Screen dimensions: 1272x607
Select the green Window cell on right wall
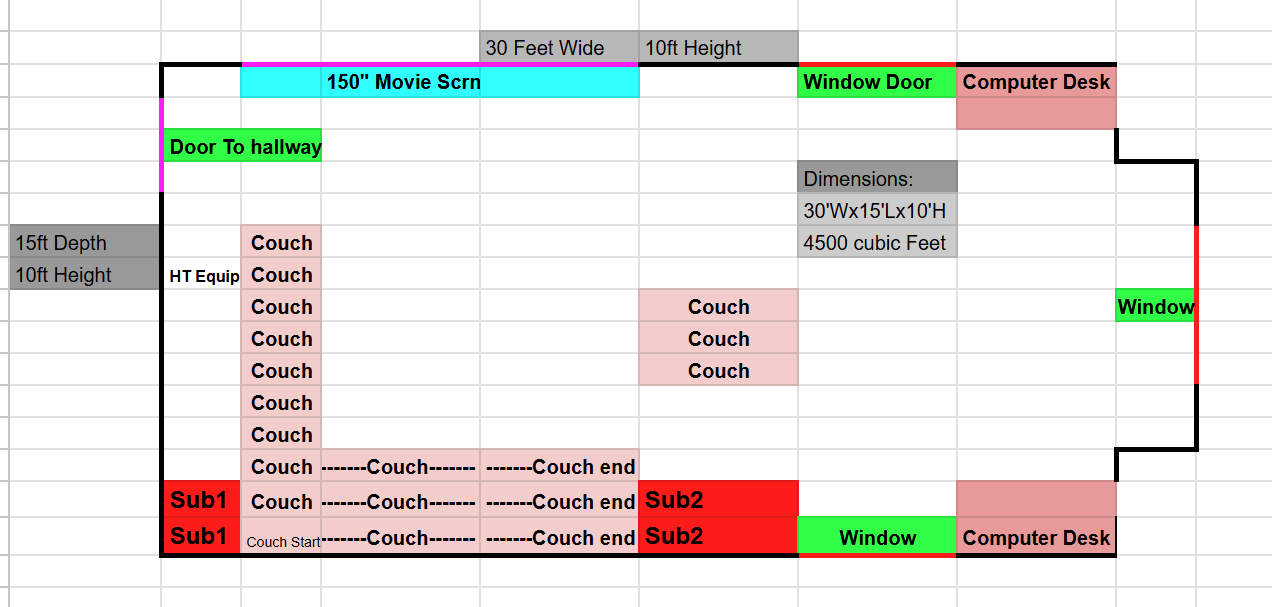coord(1155,307)
